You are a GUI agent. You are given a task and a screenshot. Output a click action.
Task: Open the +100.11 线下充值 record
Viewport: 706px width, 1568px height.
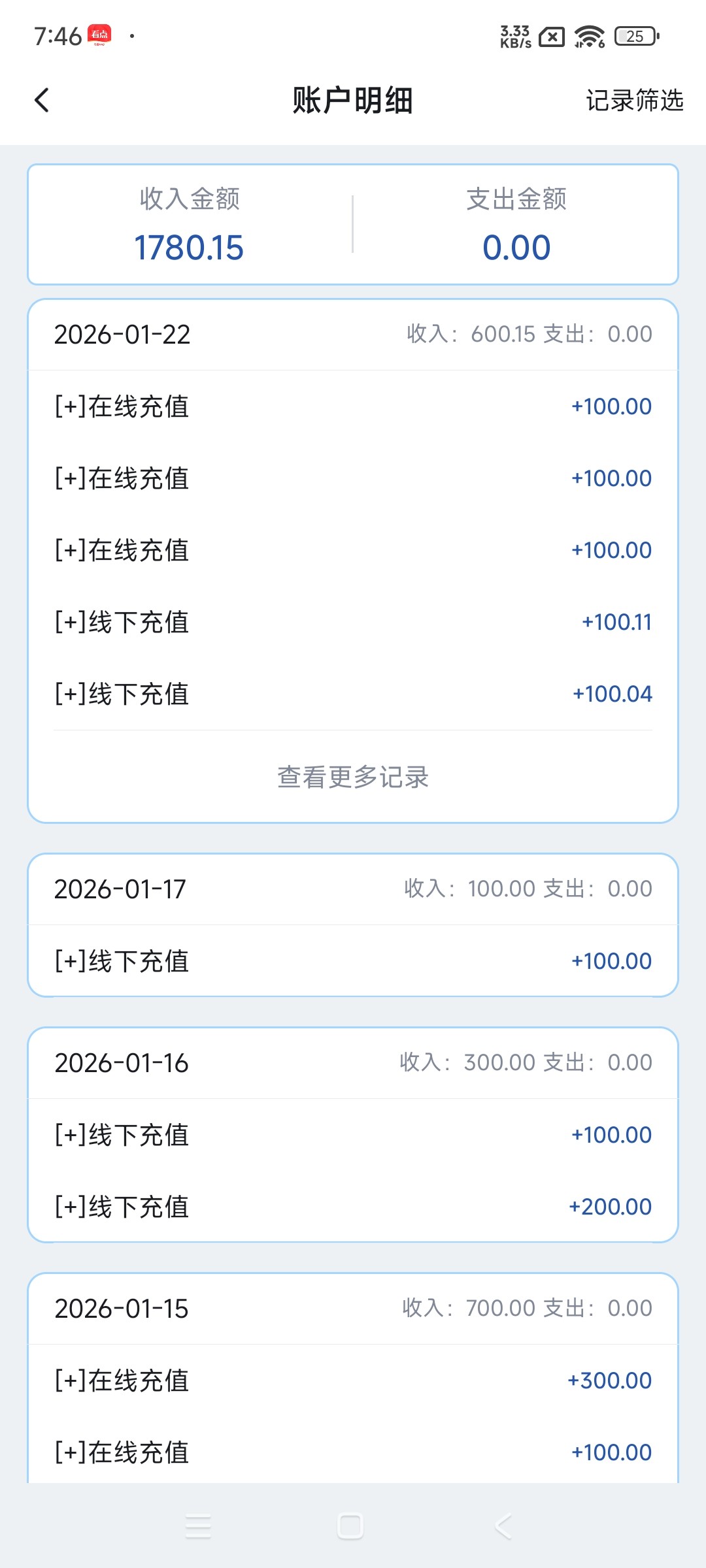[353, 622]
